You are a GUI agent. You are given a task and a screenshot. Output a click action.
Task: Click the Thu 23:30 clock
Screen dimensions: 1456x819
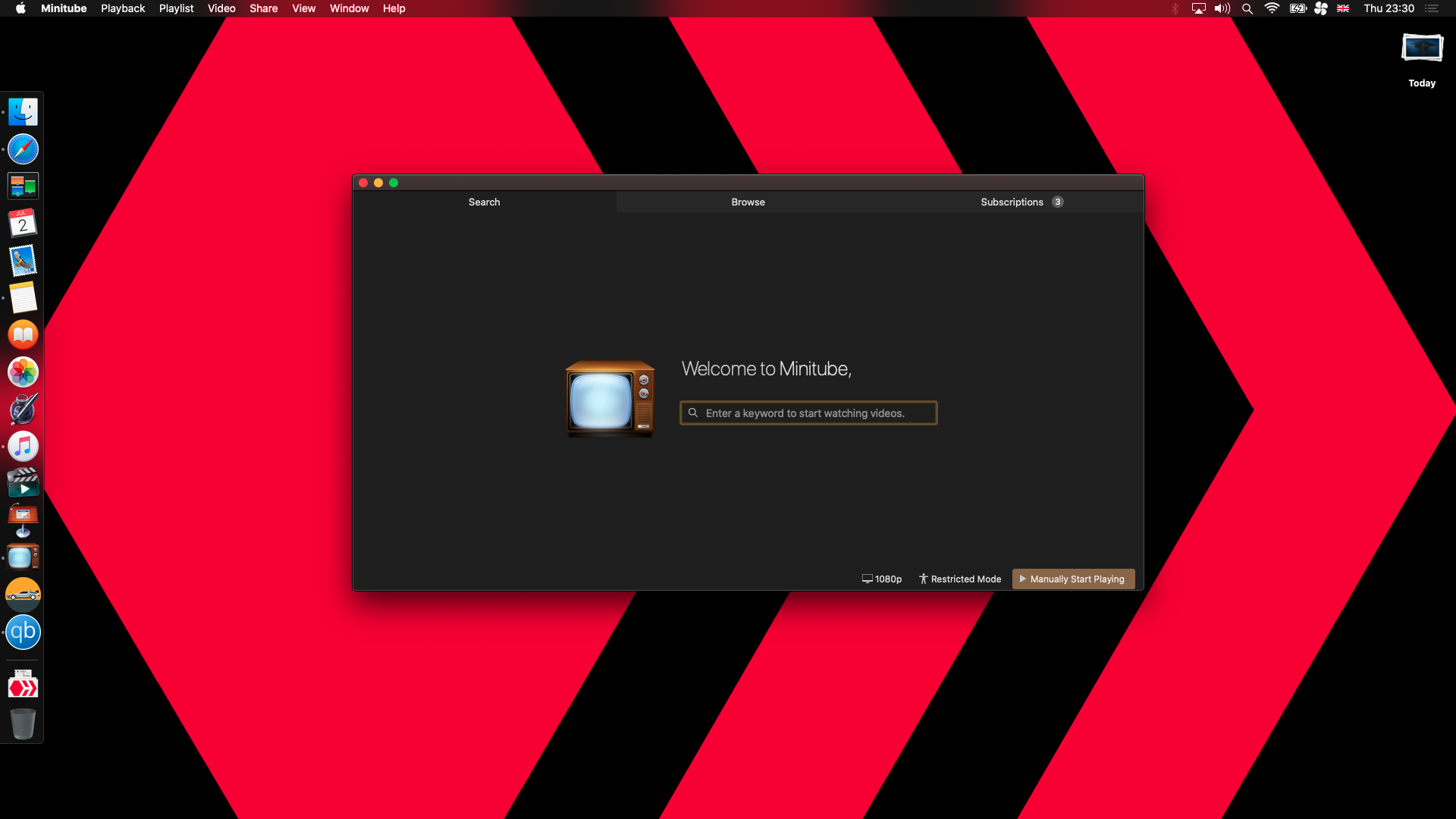pos(1389,8)
